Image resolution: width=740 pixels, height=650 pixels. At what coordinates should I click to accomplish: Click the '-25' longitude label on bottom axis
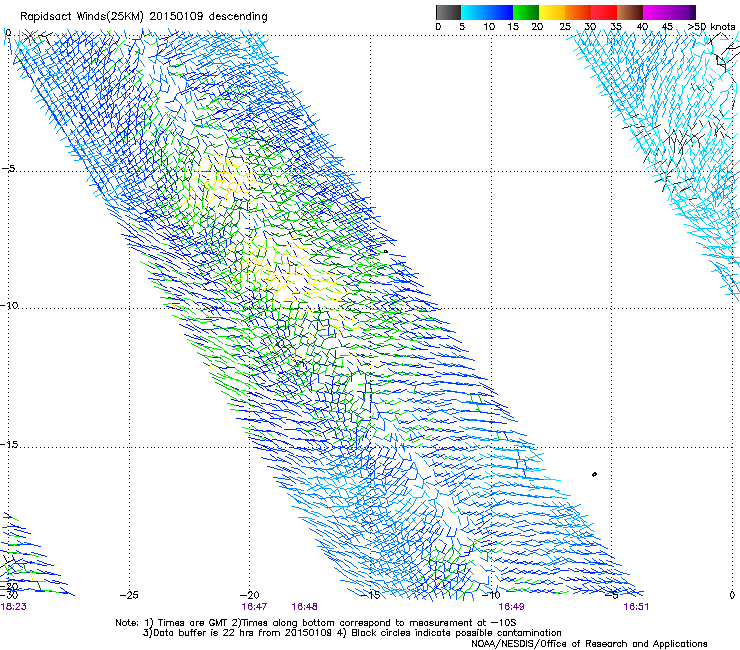129,595
